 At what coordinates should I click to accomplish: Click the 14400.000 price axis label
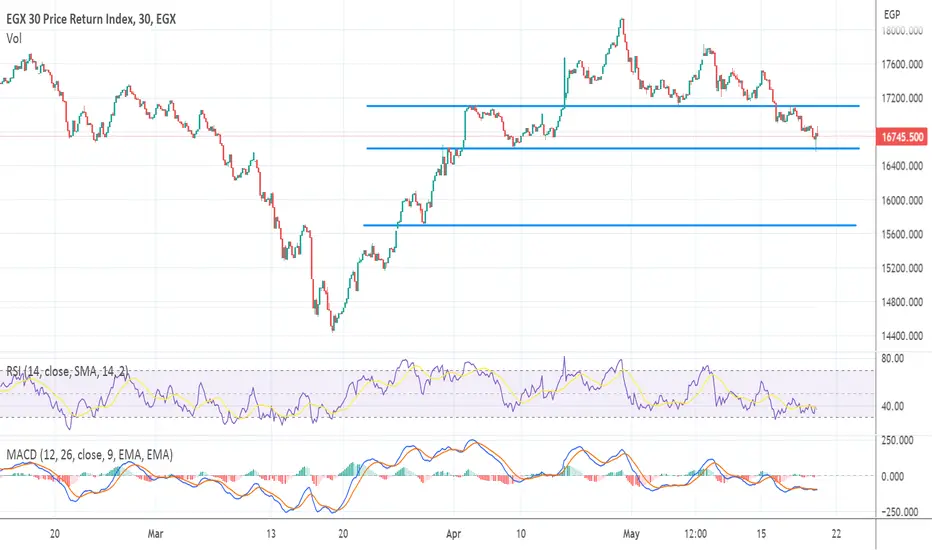point(902,336)
